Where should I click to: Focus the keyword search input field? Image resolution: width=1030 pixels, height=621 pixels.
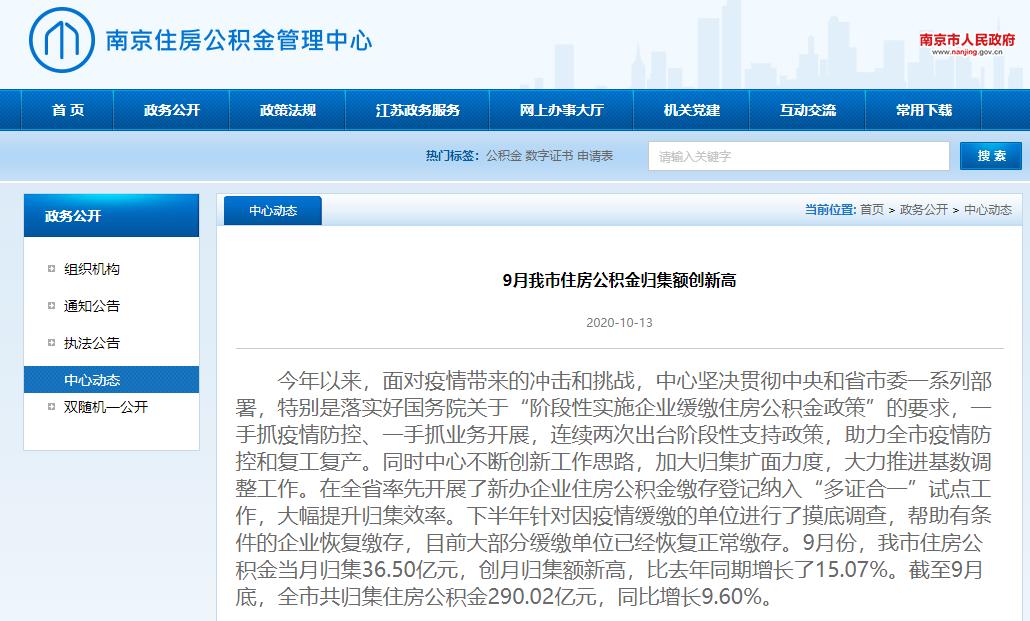798,156
